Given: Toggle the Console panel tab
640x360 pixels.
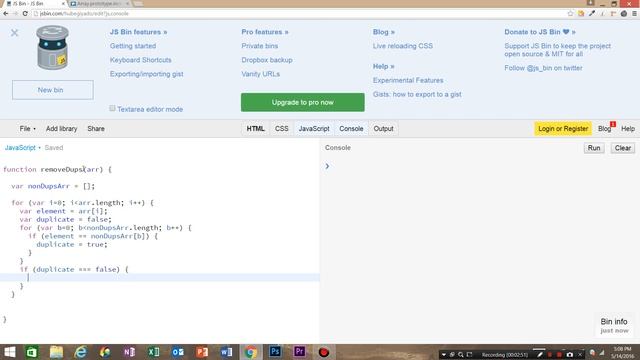Looking at the screenshot, I should coord(351,129).
